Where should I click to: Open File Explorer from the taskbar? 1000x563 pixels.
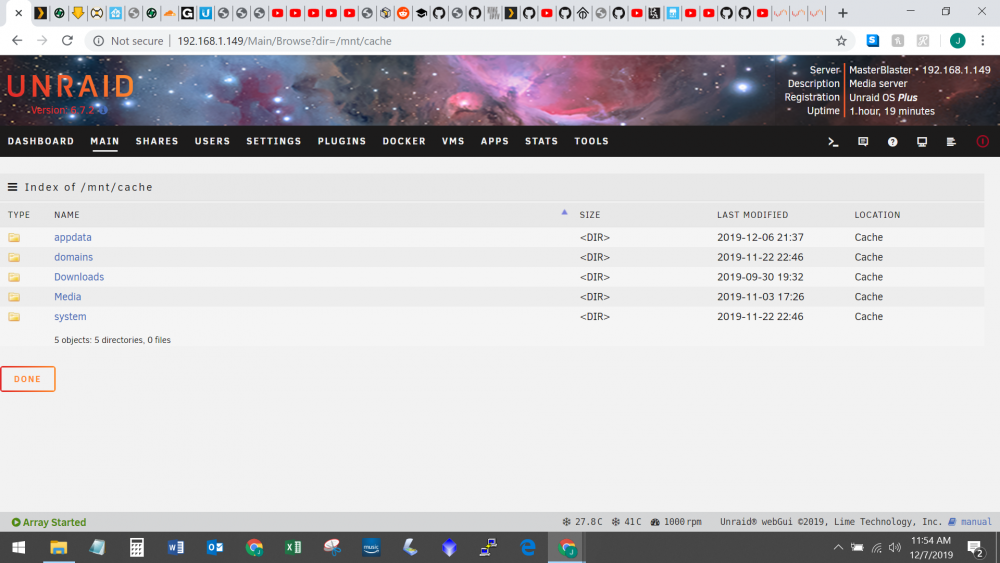pyautogui.click(x=59, y=547)
